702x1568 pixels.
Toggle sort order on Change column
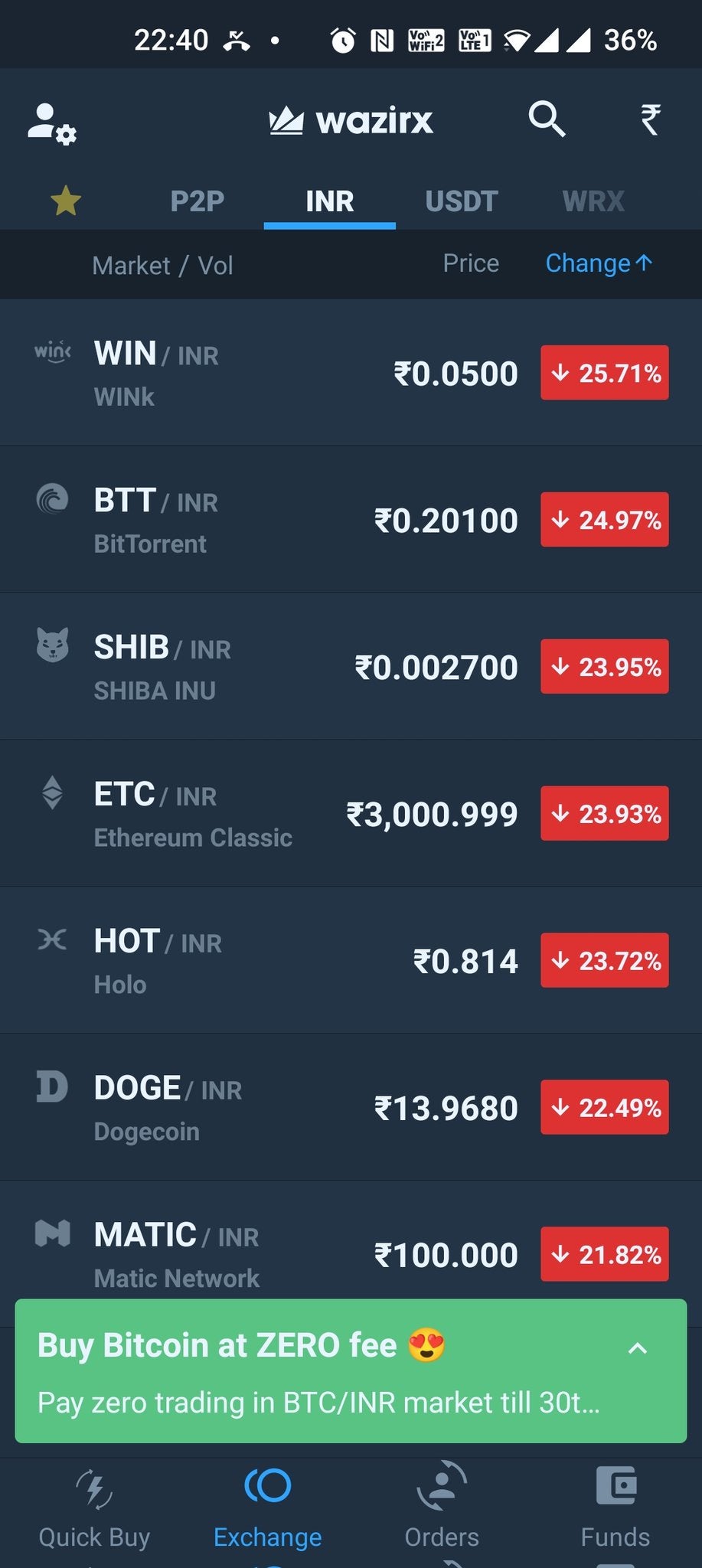599,263
